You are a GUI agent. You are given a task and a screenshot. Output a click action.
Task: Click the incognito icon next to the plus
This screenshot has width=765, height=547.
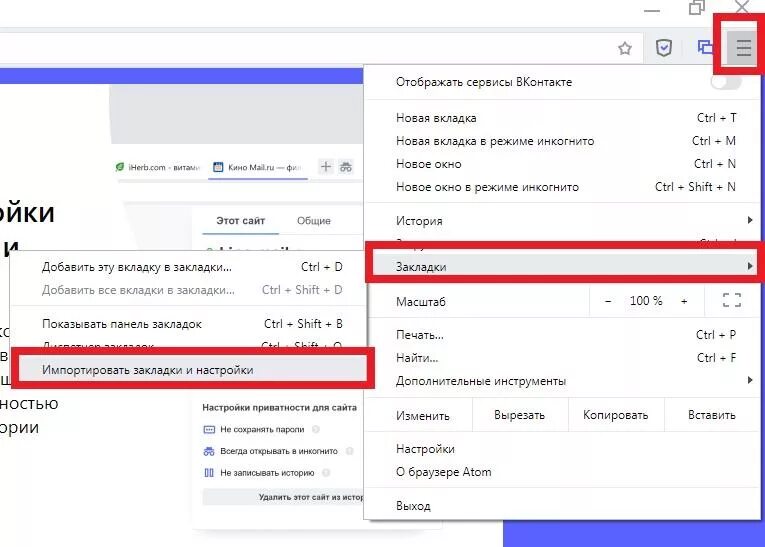point(346,167)
